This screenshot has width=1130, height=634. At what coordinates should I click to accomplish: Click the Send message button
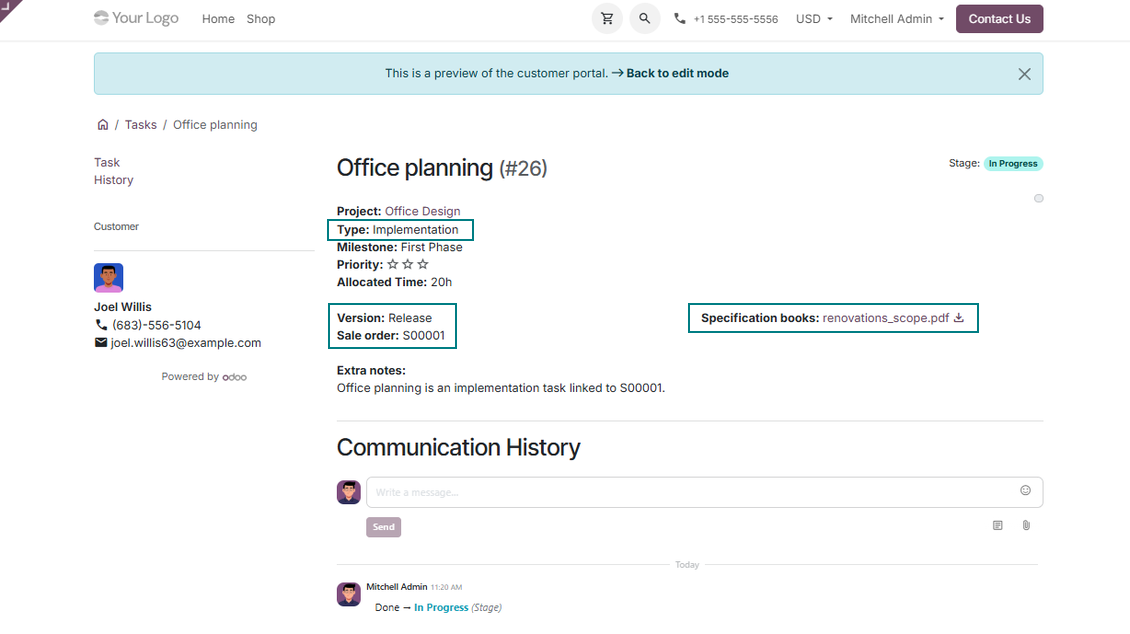[x=383, y=527]
